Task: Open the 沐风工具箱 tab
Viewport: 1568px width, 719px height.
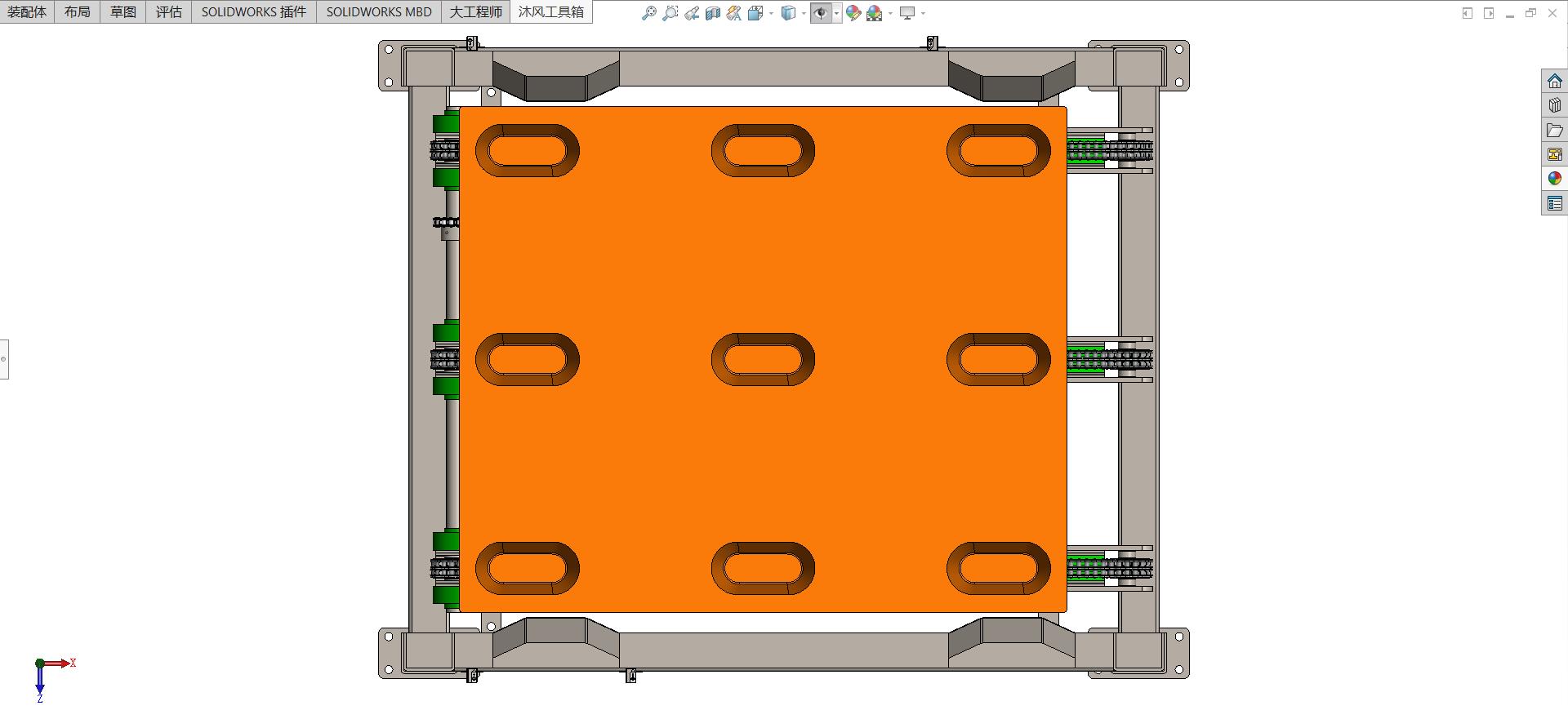Action: coord(551,12)
